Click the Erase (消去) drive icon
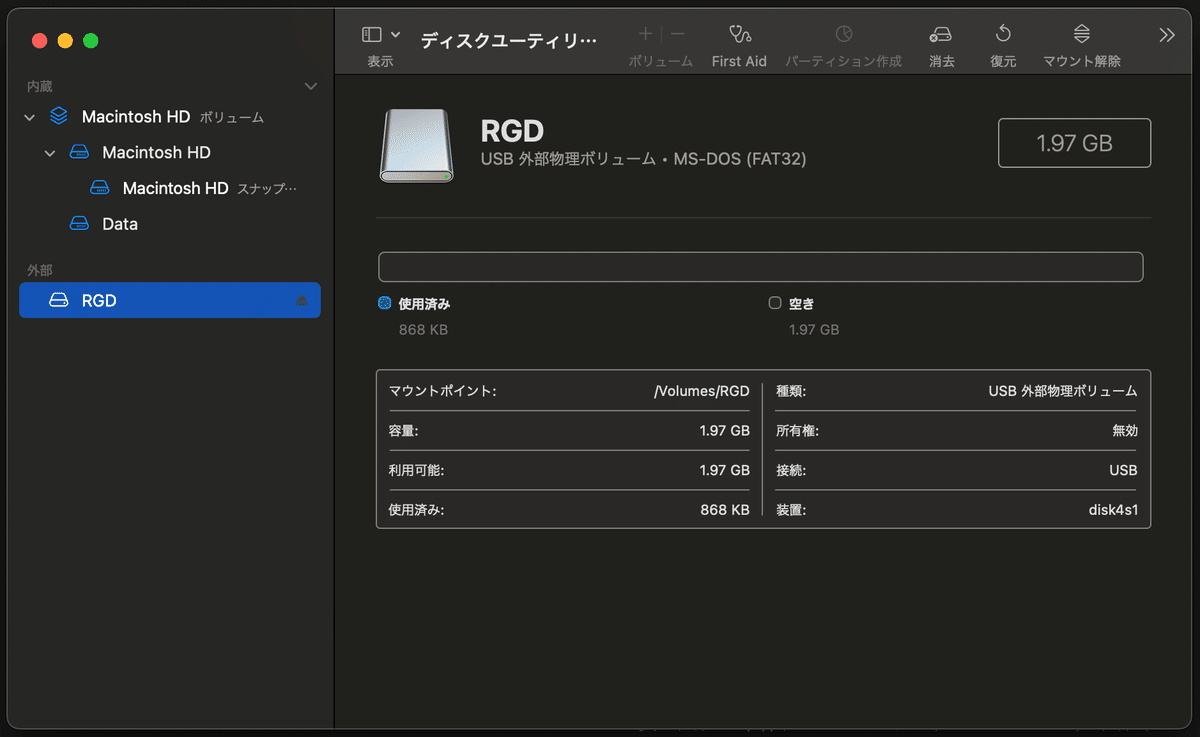This screenshot has width=1200, height=737. pos(941,34)
